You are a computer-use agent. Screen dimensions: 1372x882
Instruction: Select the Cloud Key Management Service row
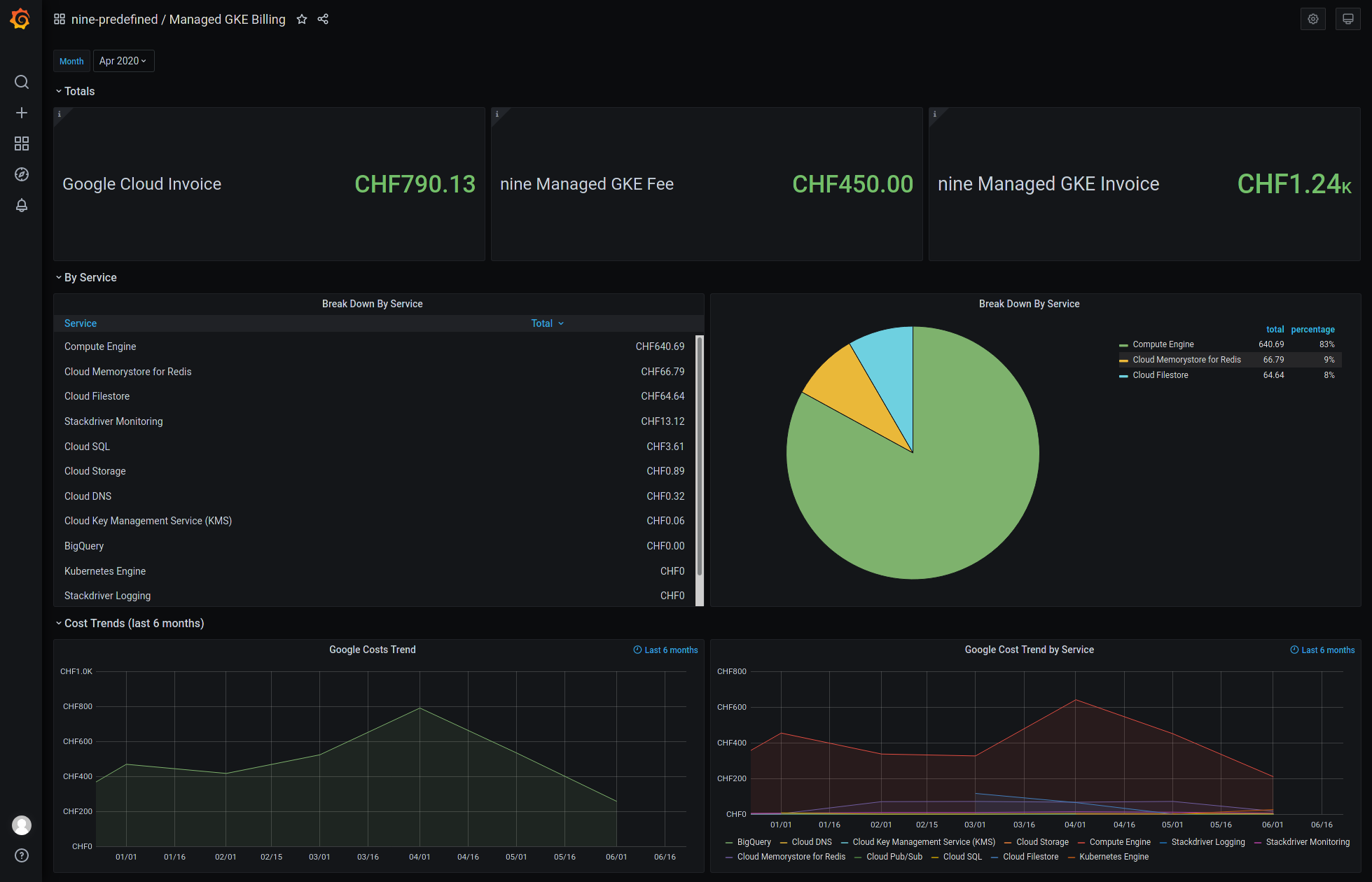(x=374, y=521)
